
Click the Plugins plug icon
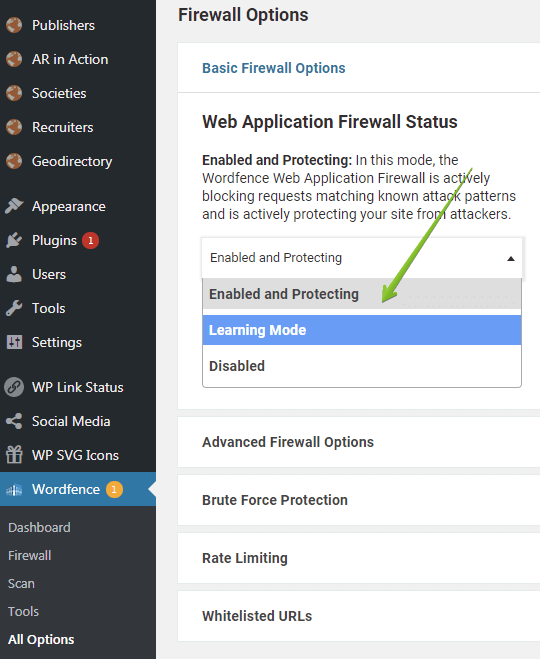[14, 240]
